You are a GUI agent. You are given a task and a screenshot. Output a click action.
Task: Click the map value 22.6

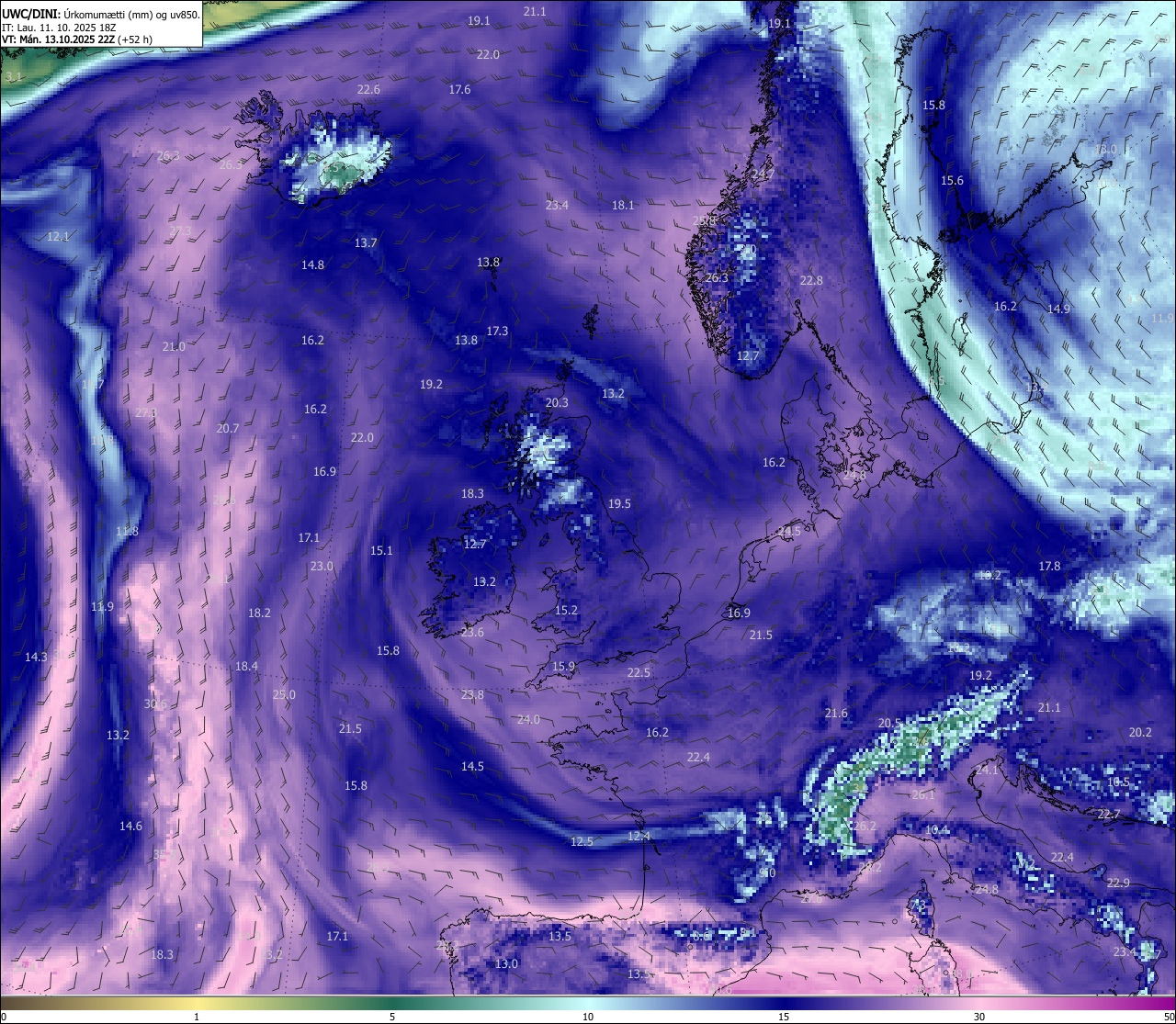[x=368, y=89]
